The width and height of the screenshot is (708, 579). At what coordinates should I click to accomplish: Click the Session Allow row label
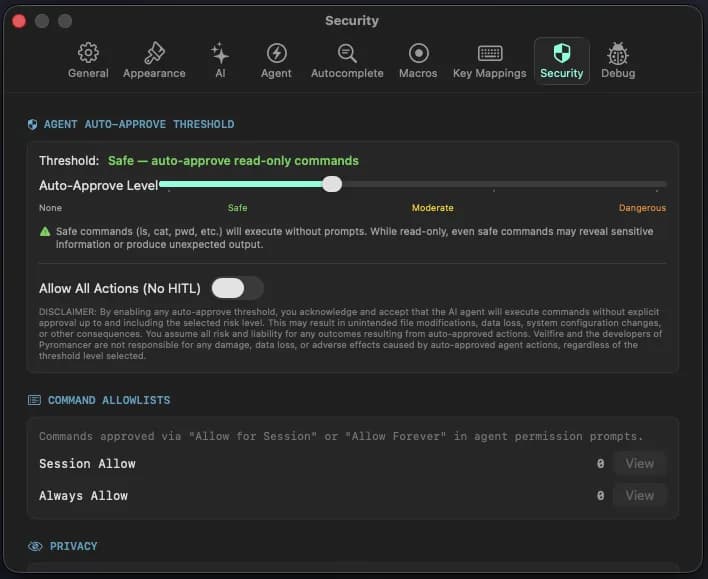tap(87, 464)
